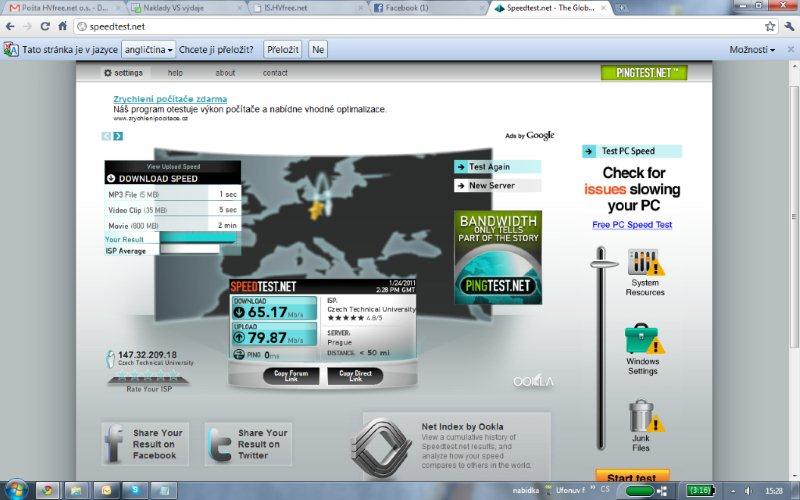Click the Movie (800 MB) row
800x500 pixels.
click(172, 225)
